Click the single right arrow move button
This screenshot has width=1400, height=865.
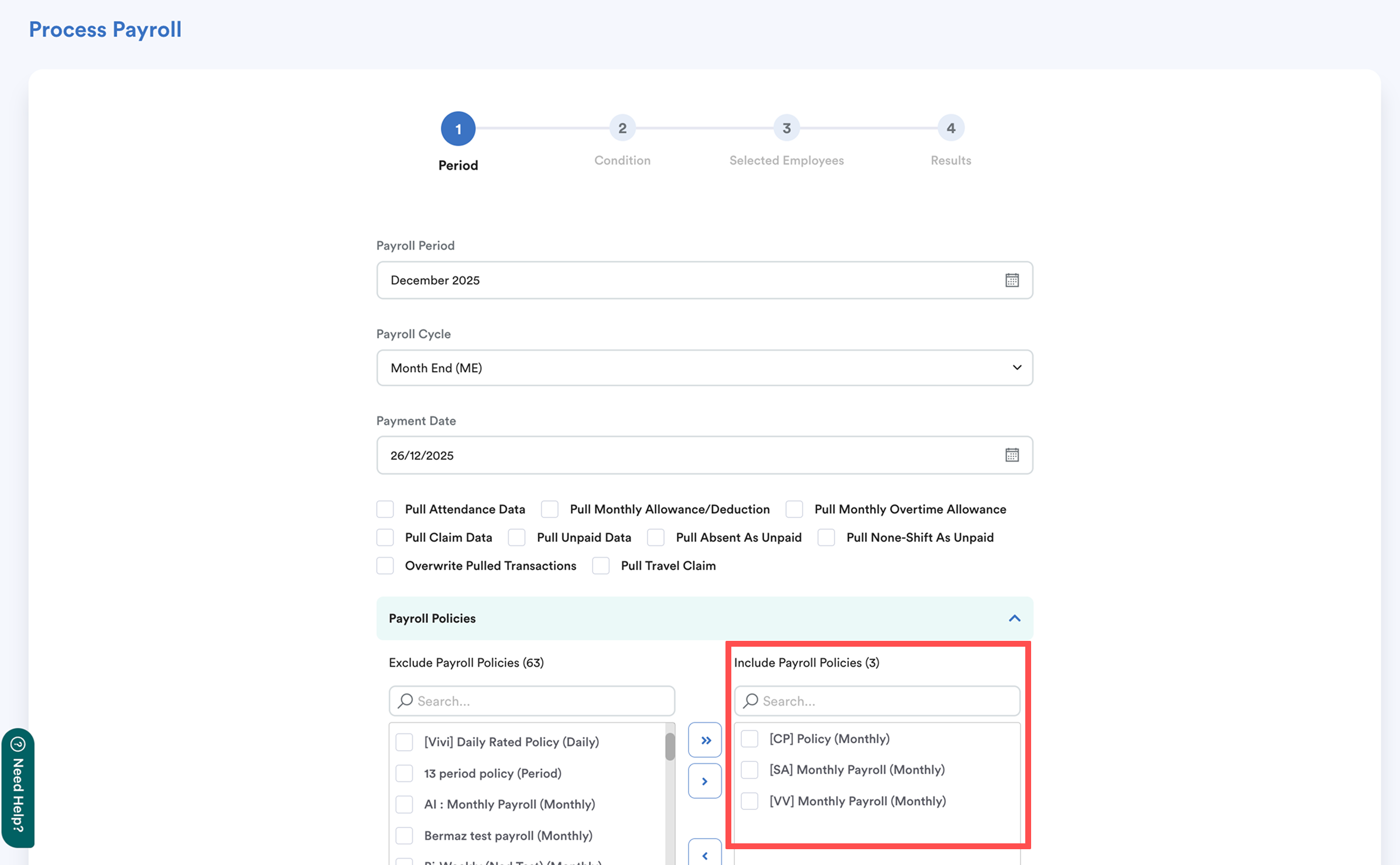[x=705, y=781]
